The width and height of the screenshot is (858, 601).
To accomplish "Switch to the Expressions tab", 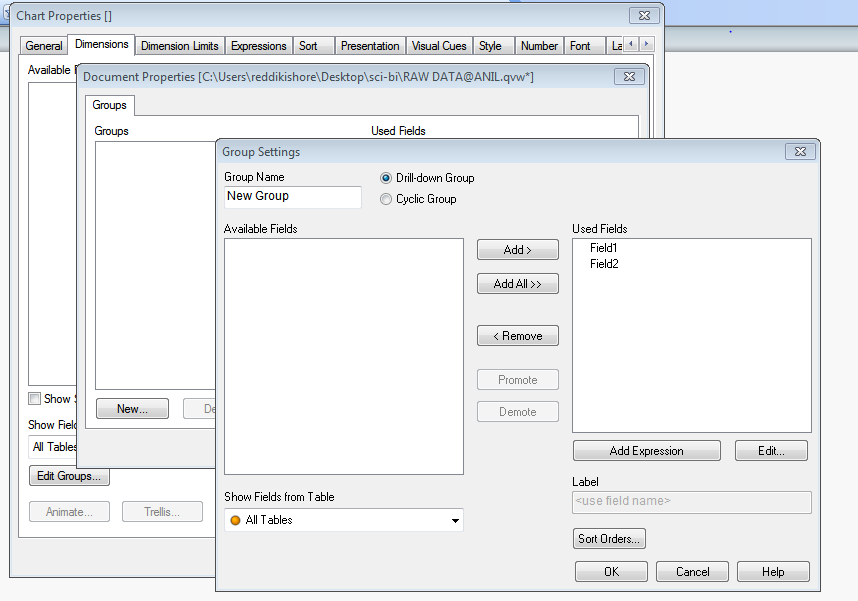I will pyautogui.click(x=258, y=46).
